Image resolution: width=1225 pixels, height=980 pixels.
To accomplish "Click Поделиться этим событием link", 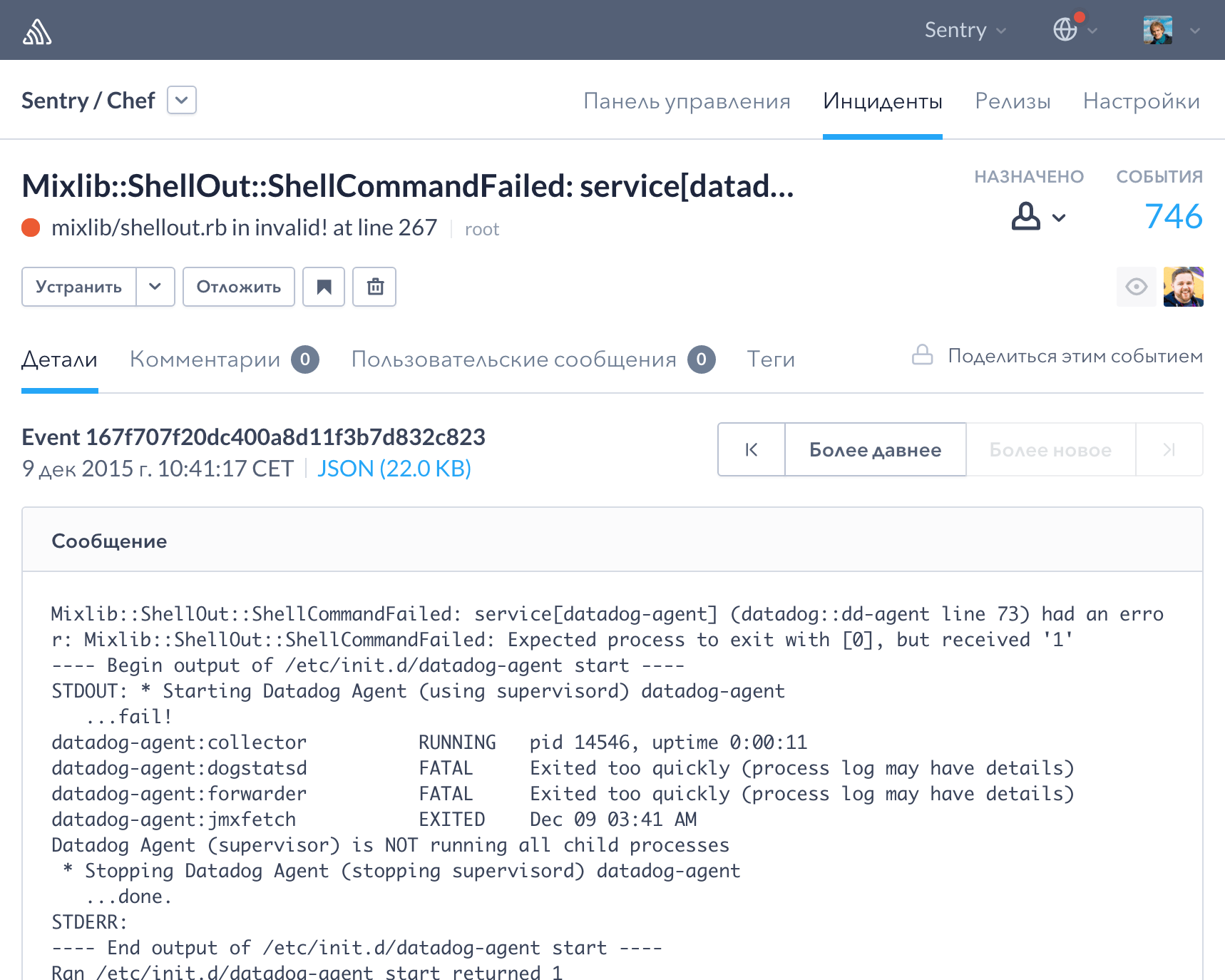I will point(1075,355).
